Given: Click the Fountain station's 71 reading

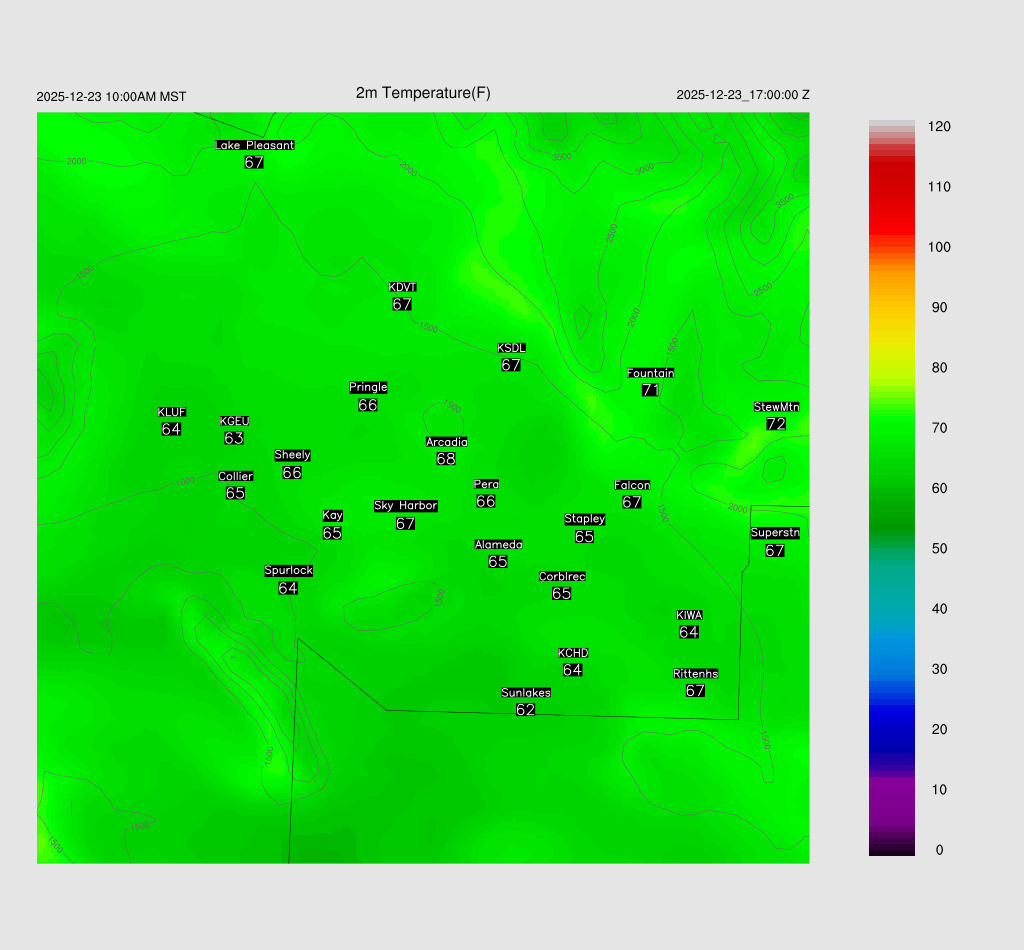Looking at the screenshot, I should pyautogui.click(x=650, y=390).
